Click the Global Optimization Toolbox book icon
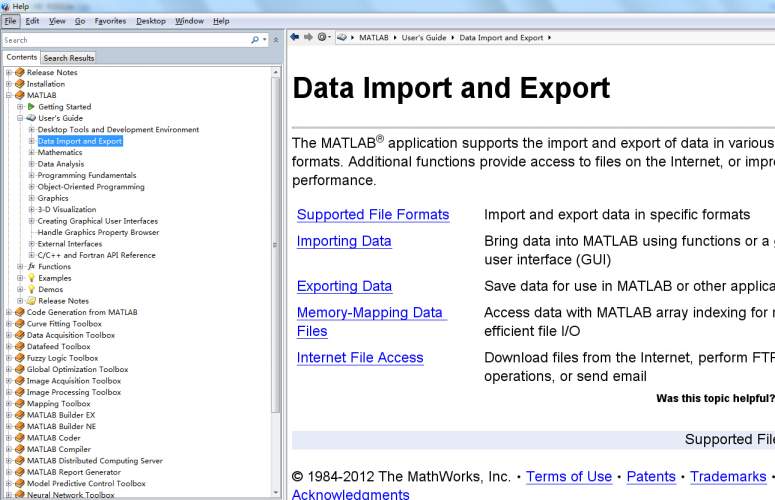The image size is (775, 500). [20, 369]
